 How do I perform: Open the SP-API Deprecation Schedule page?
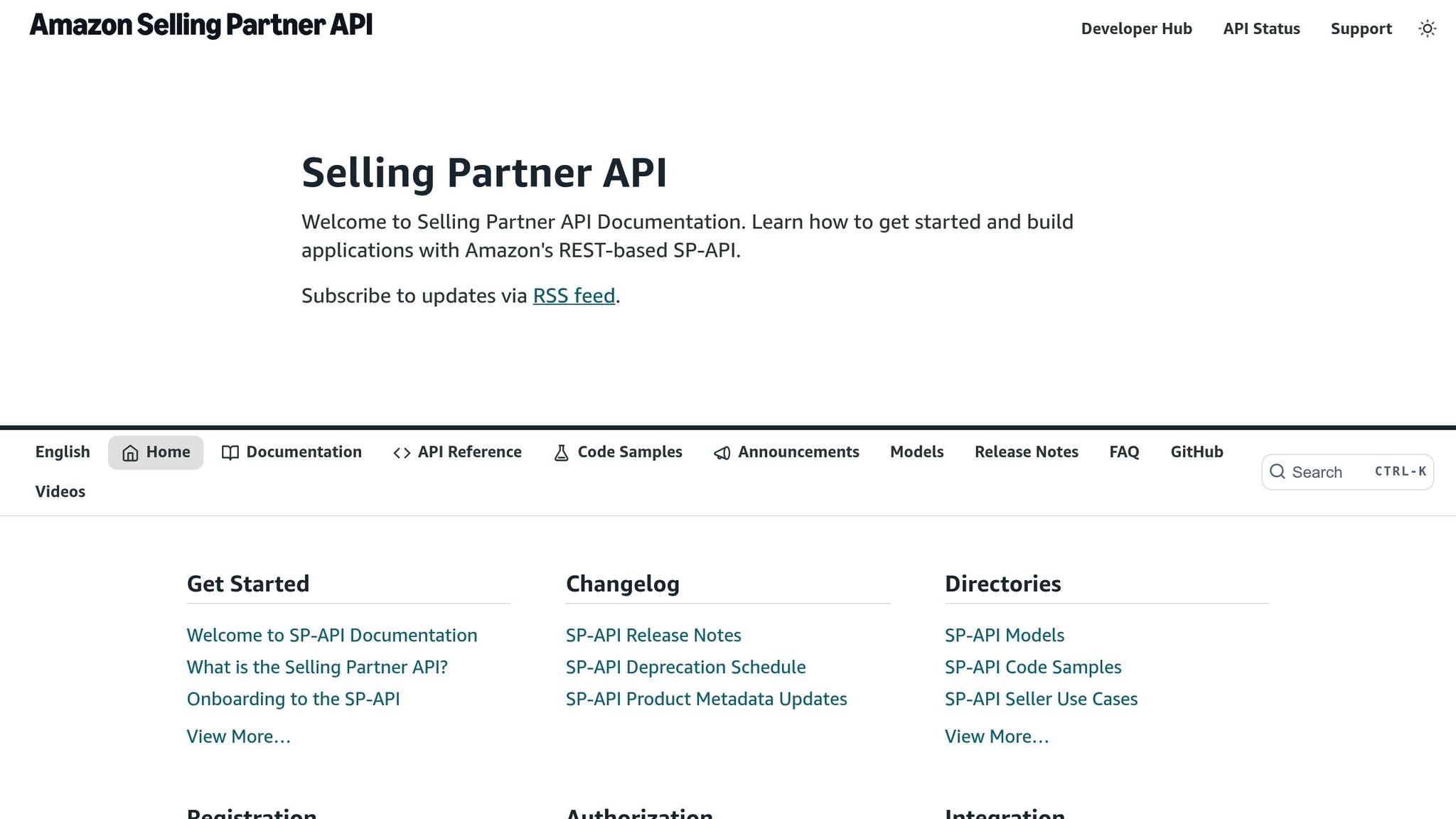(x=685, y=667)
